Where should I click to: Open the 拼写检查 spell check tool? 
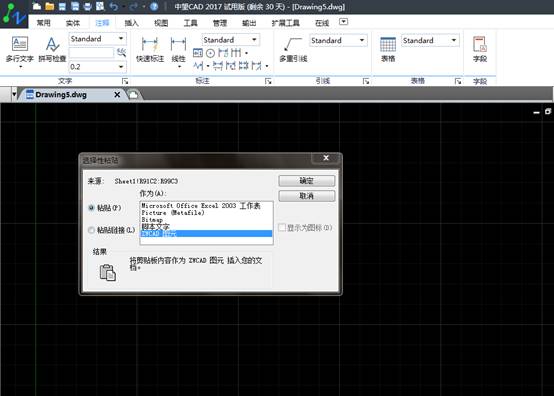click(x=52, y=49)
